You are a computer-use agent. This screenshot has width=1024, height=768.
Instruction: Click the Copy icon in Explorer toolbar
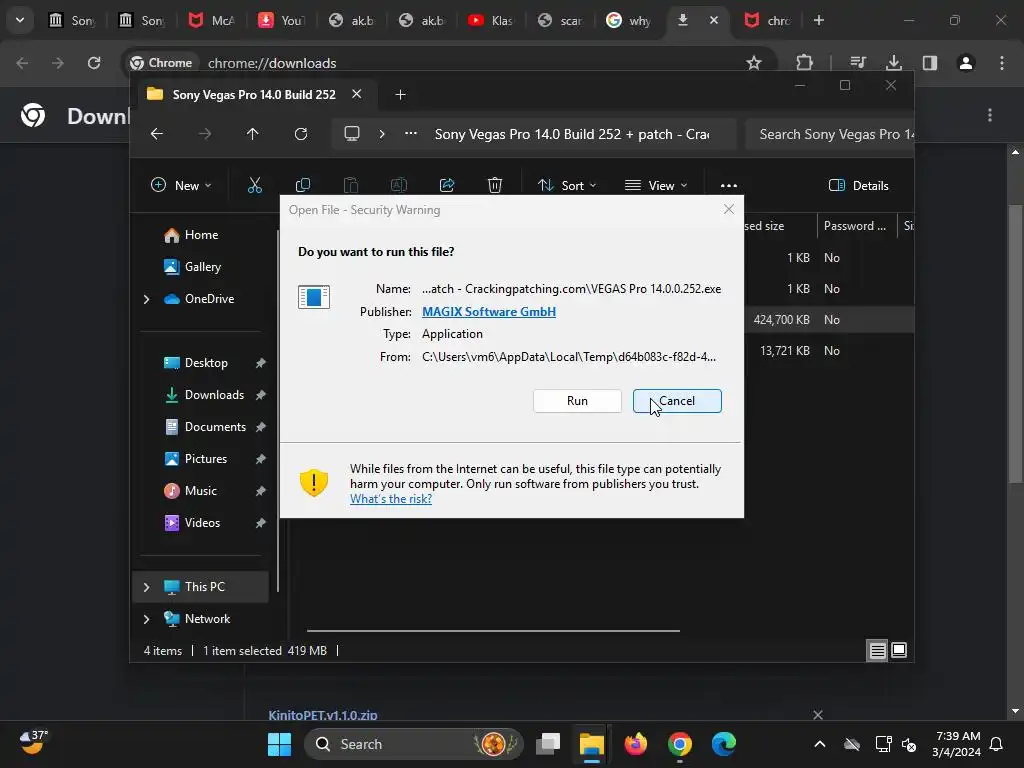302,185
